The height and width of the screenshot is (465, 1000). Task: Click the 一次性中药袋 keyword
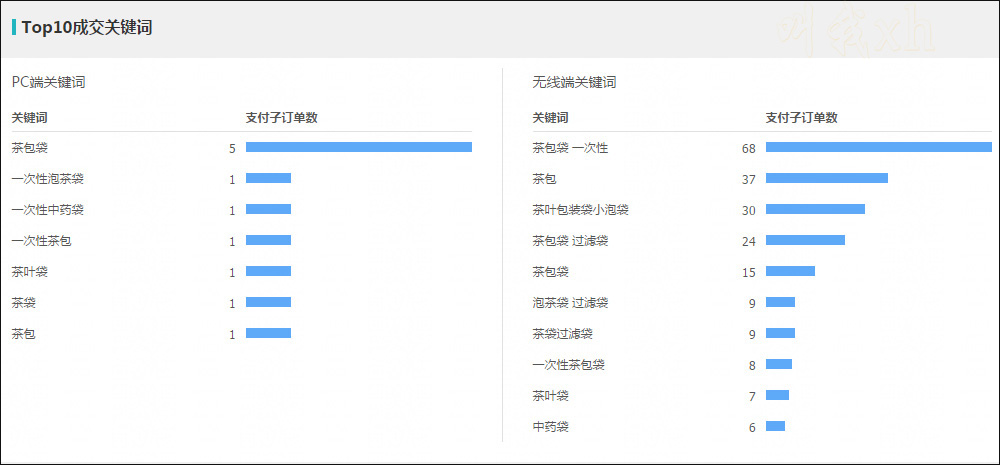[47, 210]
